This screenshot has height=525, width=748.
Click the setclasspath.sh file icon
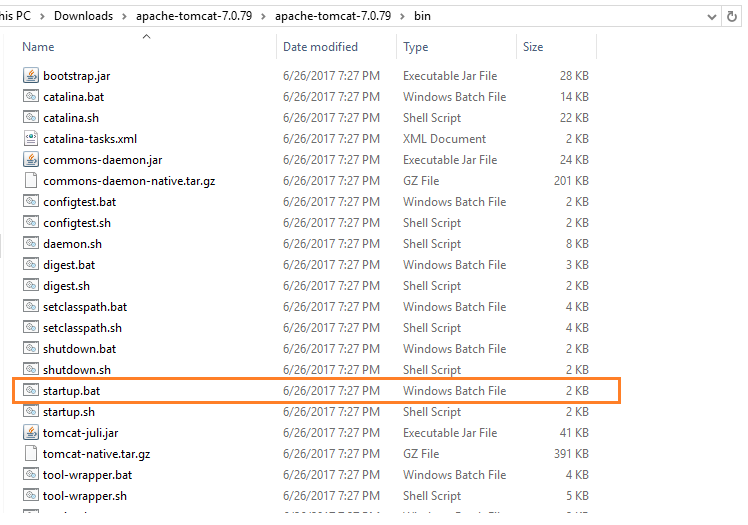[x=31, y=327]
